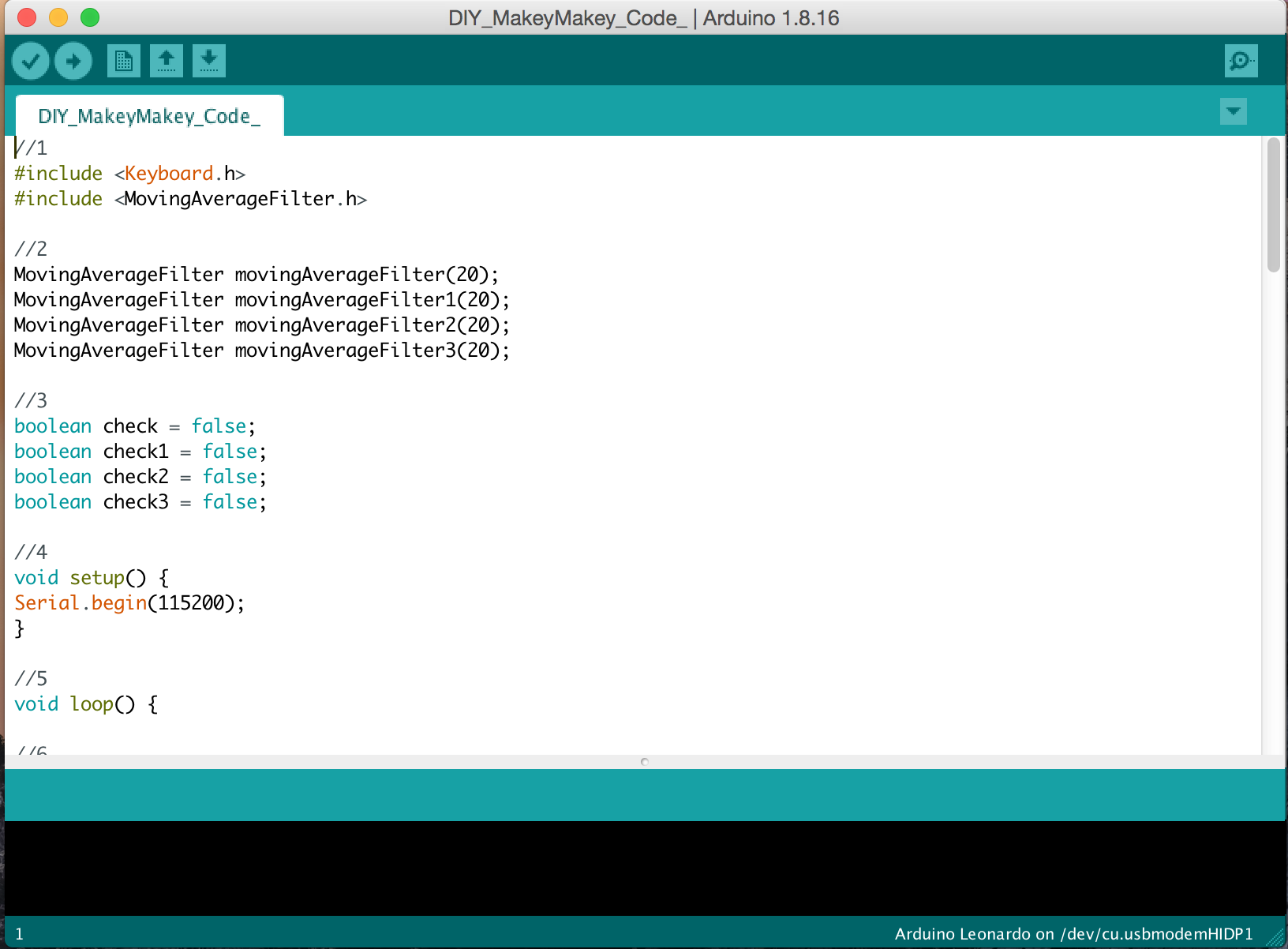Open a new sketch via the New icon
1288x949 pixels.
[123, 60]
